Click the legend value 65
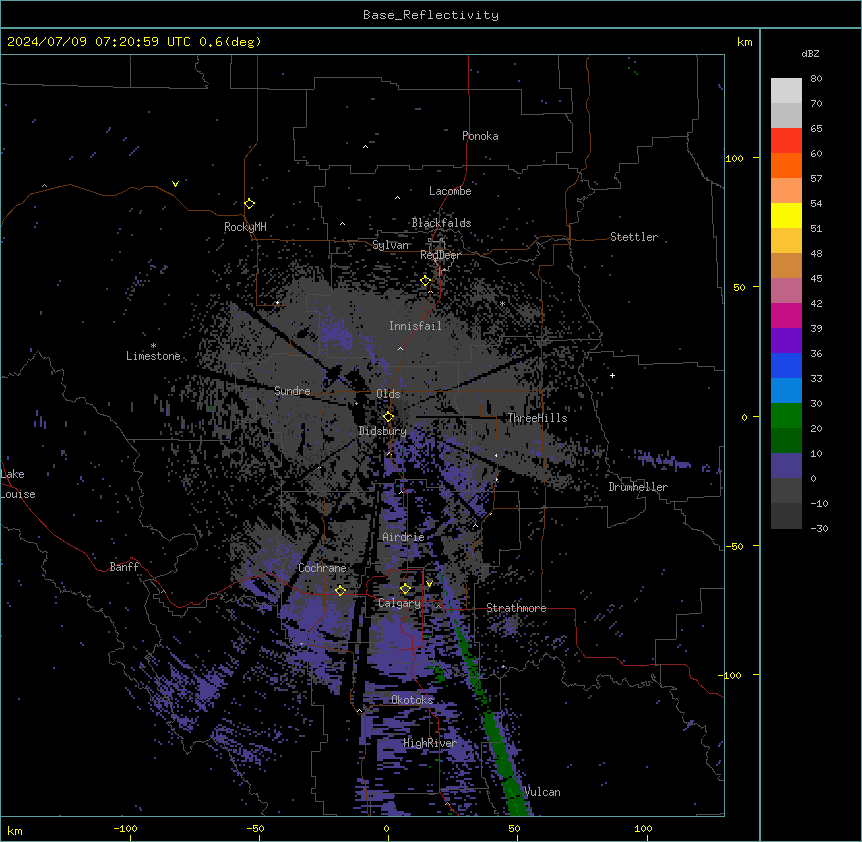Screen dimensions: 862x842 coord(816,128)
